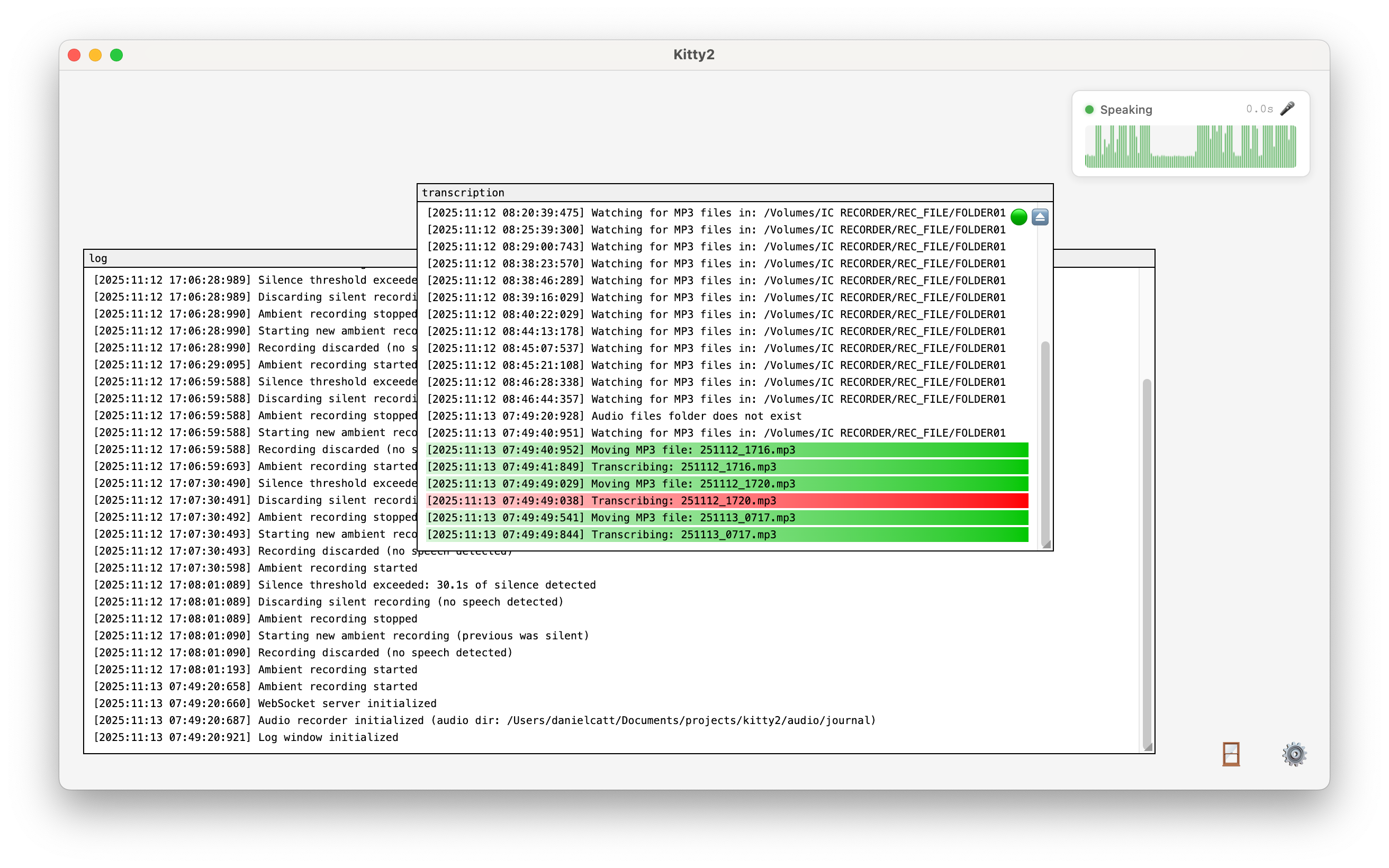Image resolution: width=1389 pixels, height=868 pixels.
Task: Click the Log window initialized entry
Action: tap(246, 737)
